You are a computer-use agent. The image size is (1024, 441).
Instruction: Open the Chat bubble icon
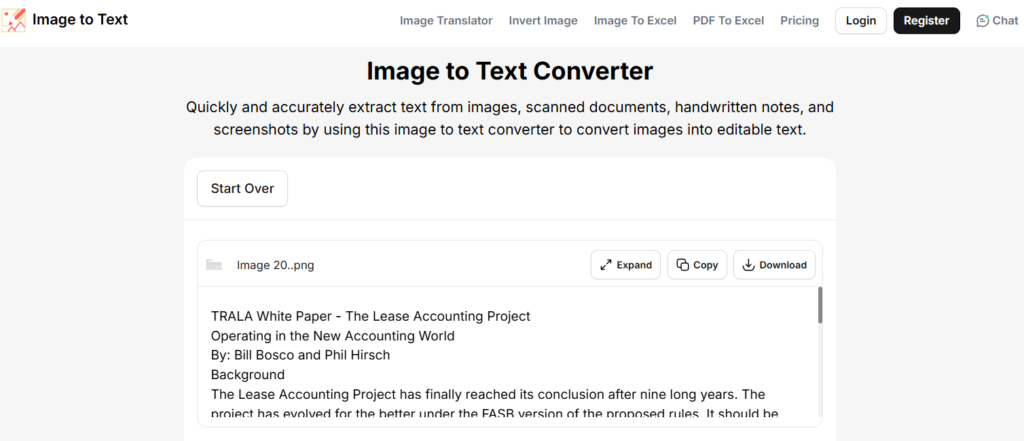point(982,21)
